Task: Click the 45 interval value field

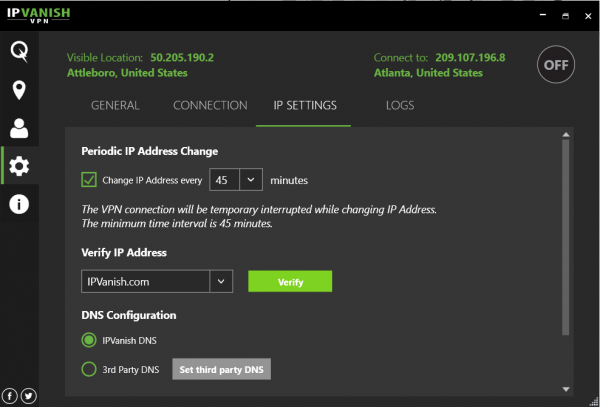Action: pyautogui.click(x=225, y=179)
